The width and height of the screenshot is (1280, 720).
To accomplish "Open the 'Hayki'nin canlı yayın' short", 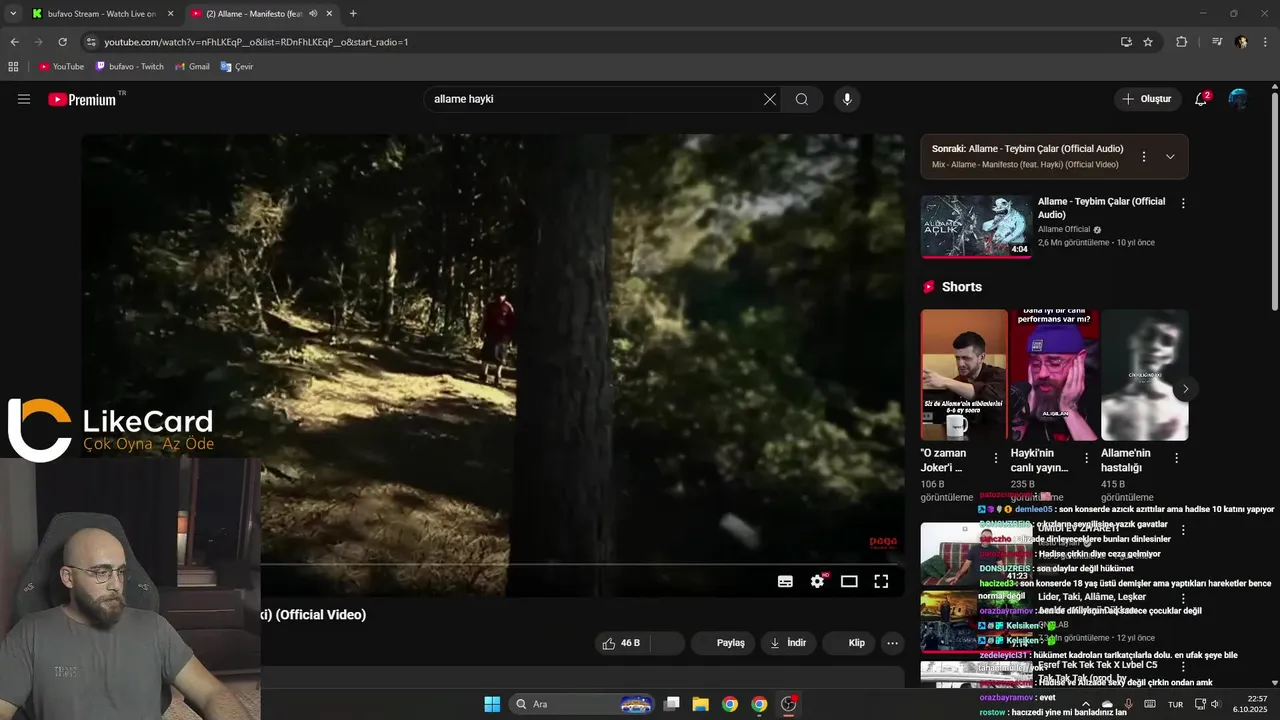I will (1054, 375).
